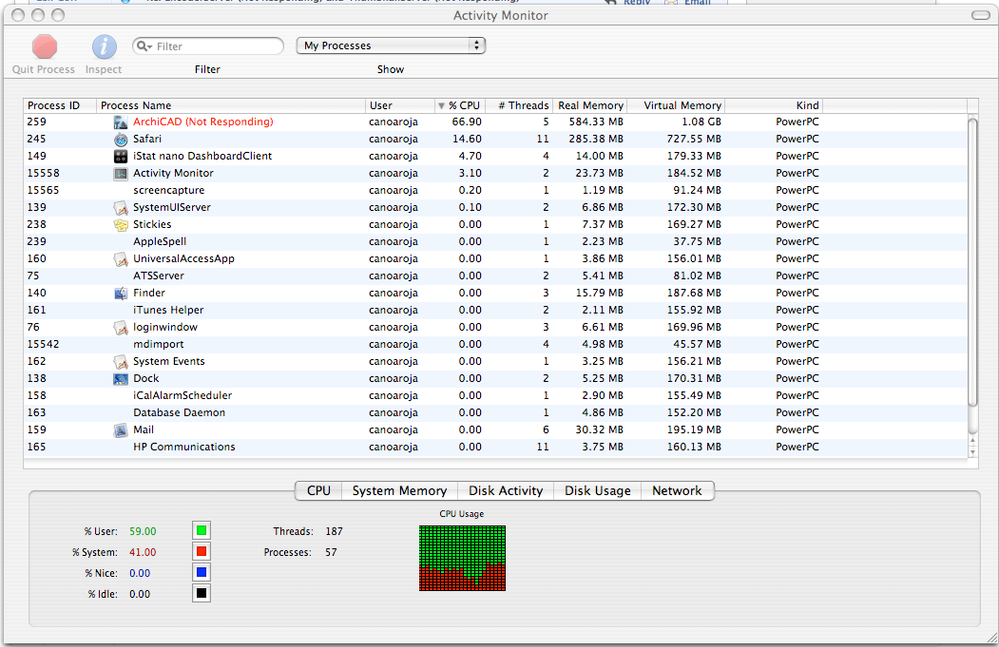The width and height of the screenshot is (999, 647).
Task: Sort by Virtual Memory column header
Action: (x=676, y=106)
